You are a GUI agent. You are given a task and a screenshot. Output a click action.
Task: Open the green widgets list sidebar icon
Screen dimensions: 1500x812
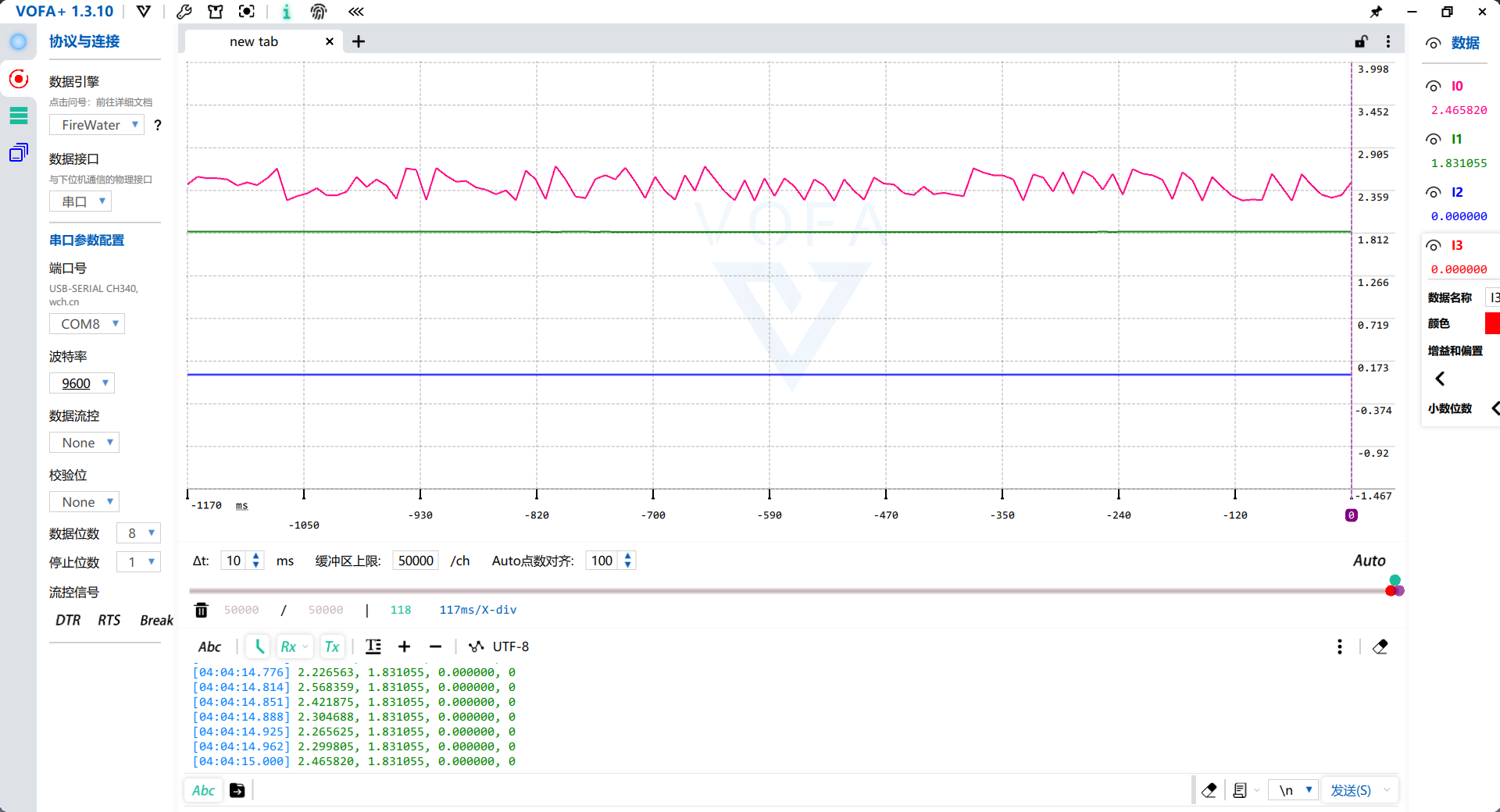click(x=19, y=116)
